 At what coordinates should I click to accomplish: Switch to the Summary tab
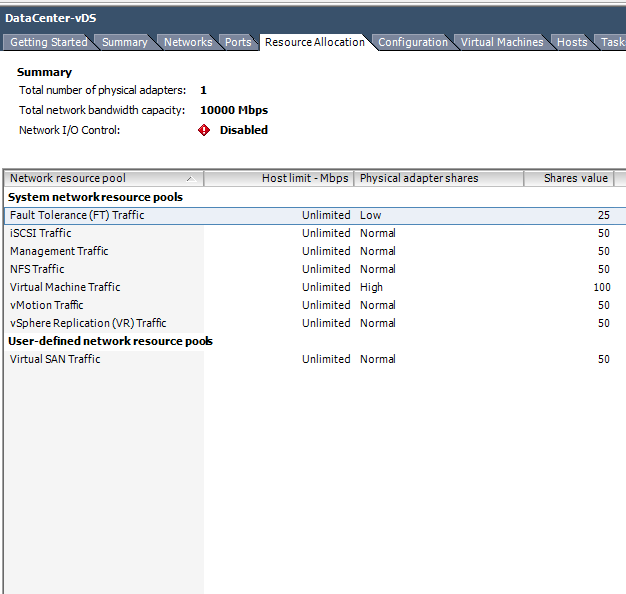[125, 42]
